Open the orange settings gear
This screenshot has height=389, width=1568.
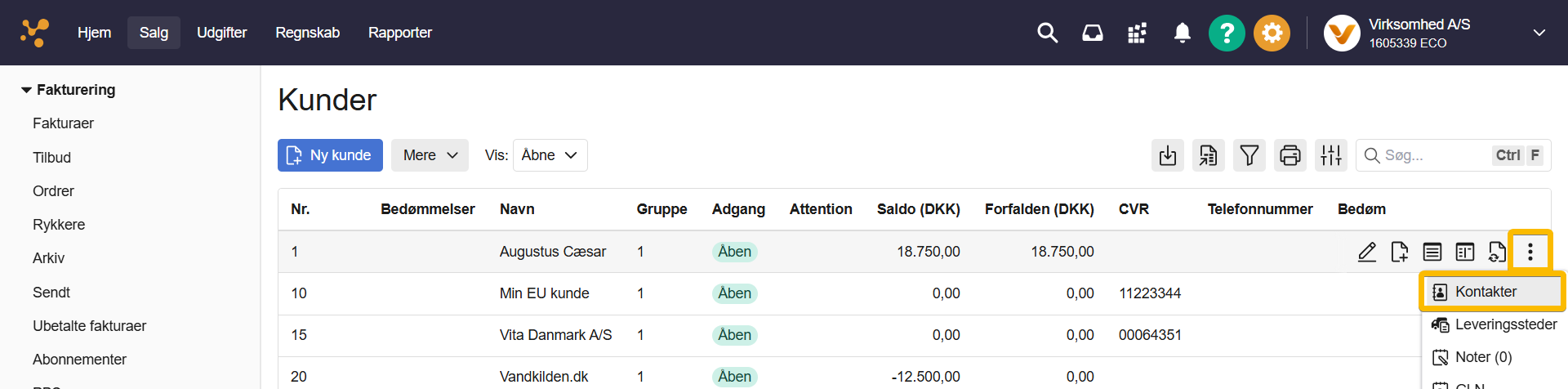1272,33
